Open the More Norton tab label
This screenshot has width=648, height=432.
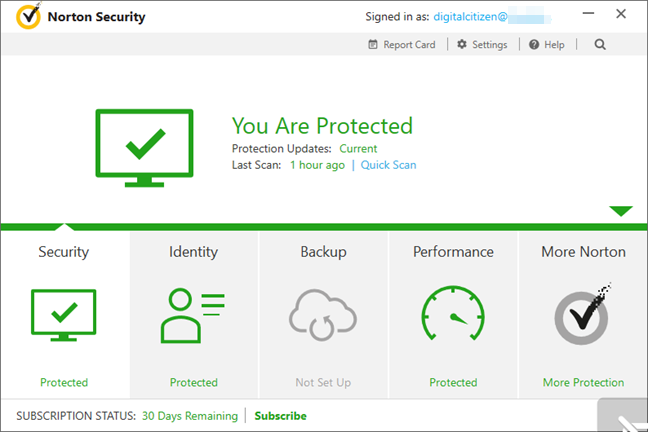(584, 252)
